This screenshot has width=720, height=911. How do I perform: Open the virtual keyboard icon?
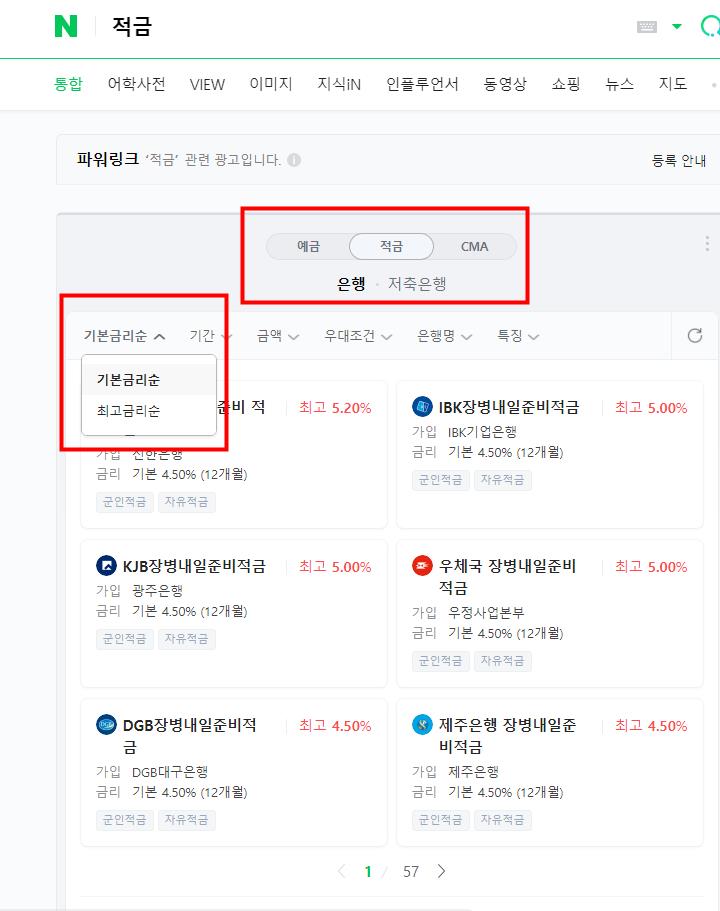(647, 27)
